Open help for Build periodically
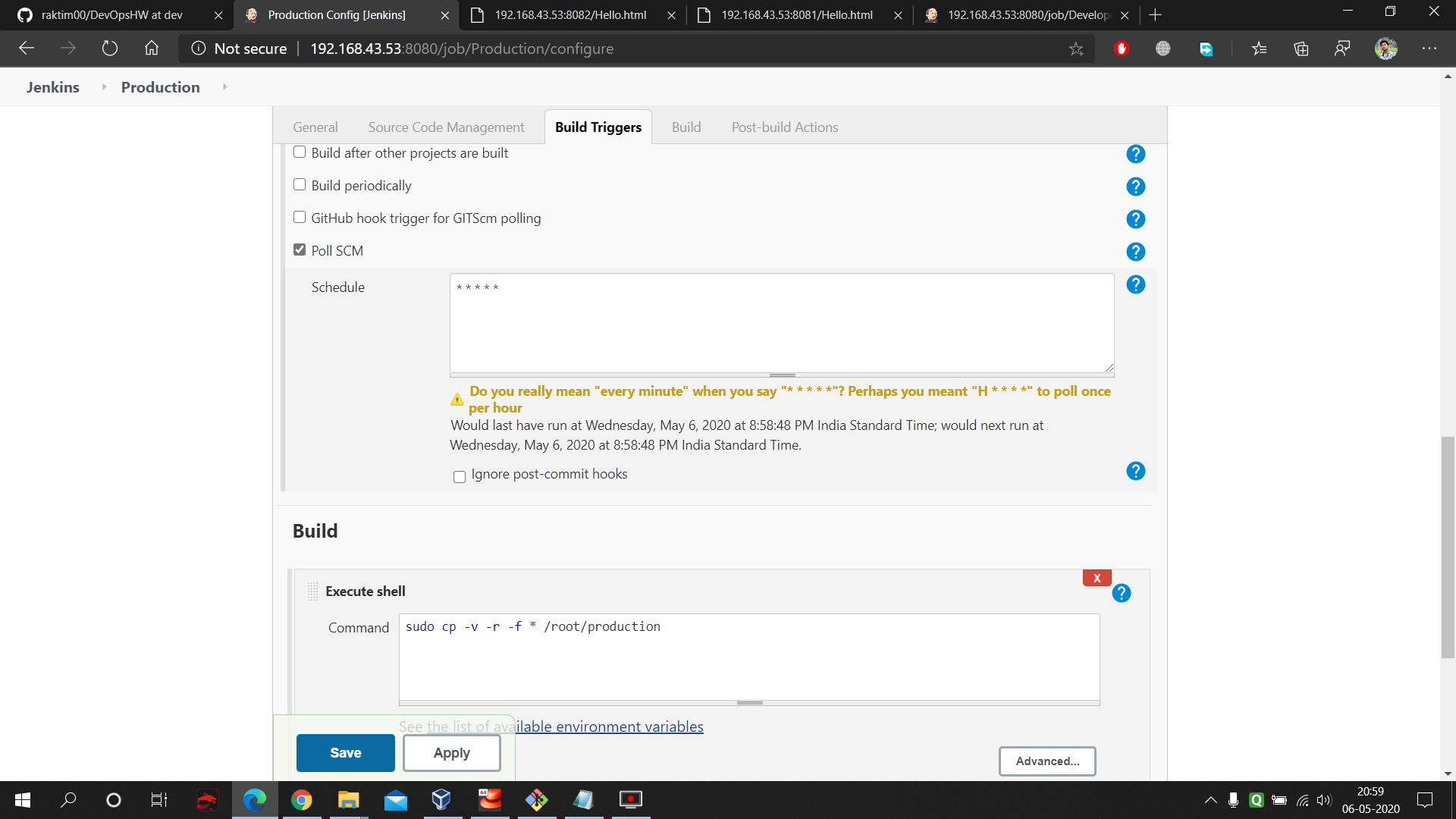This screenshot has width=1456, height=819. (1135, 187)
